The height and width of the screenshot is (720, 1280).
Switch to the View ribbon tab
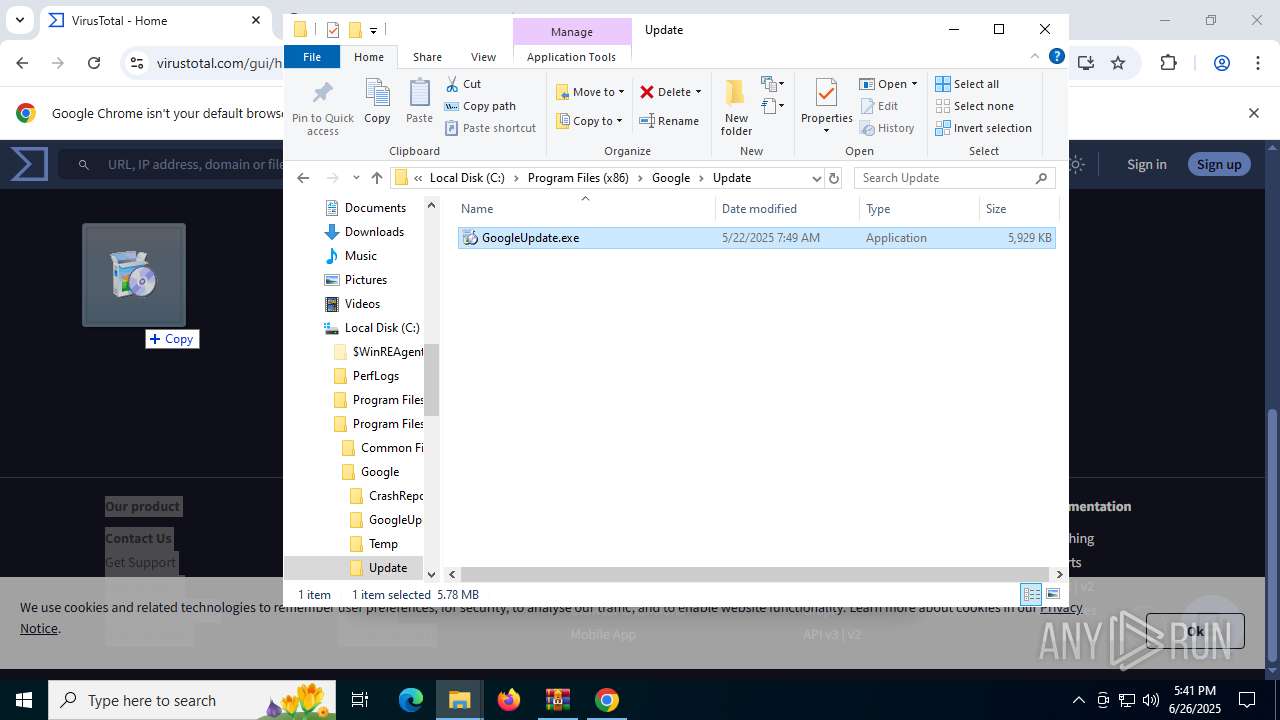[x=483, y=57]
